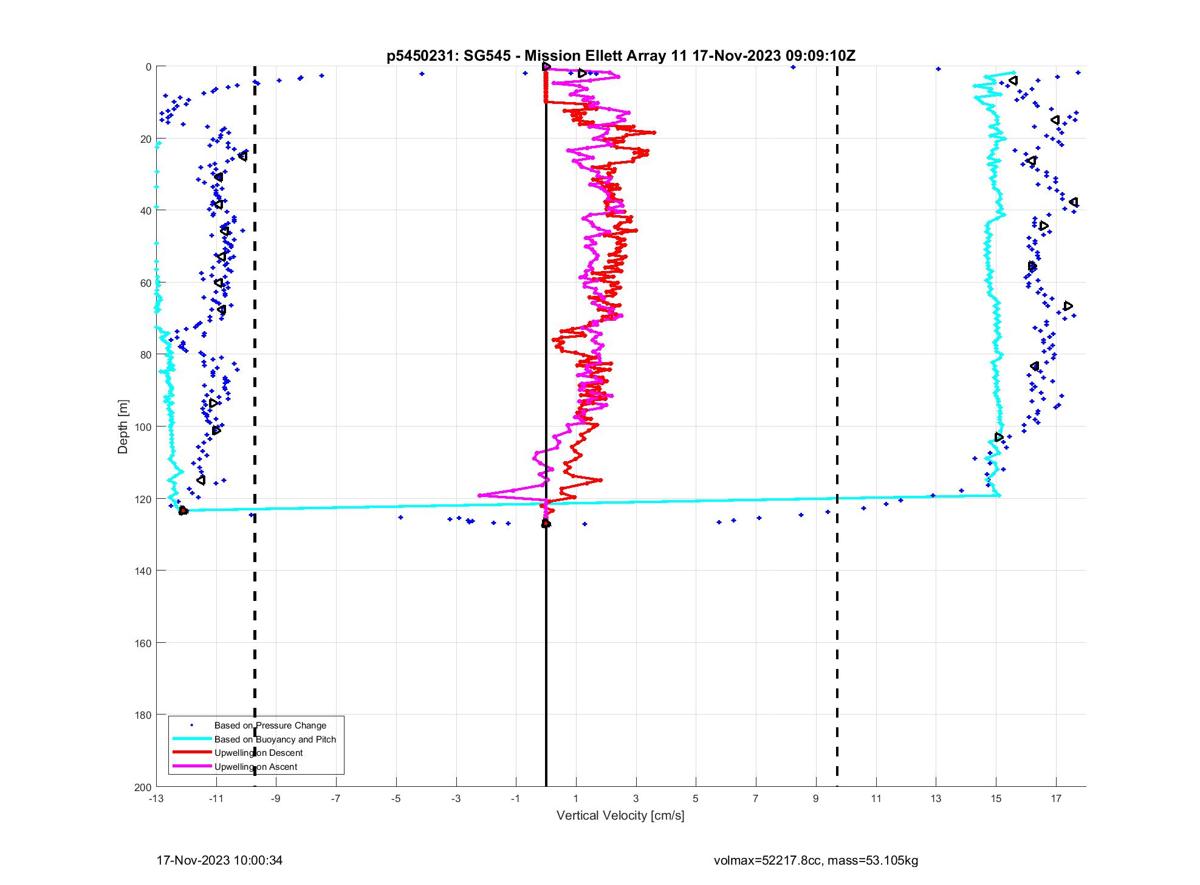
Task: Click the cyan line sample in the legend
Action: coord(191,739)
